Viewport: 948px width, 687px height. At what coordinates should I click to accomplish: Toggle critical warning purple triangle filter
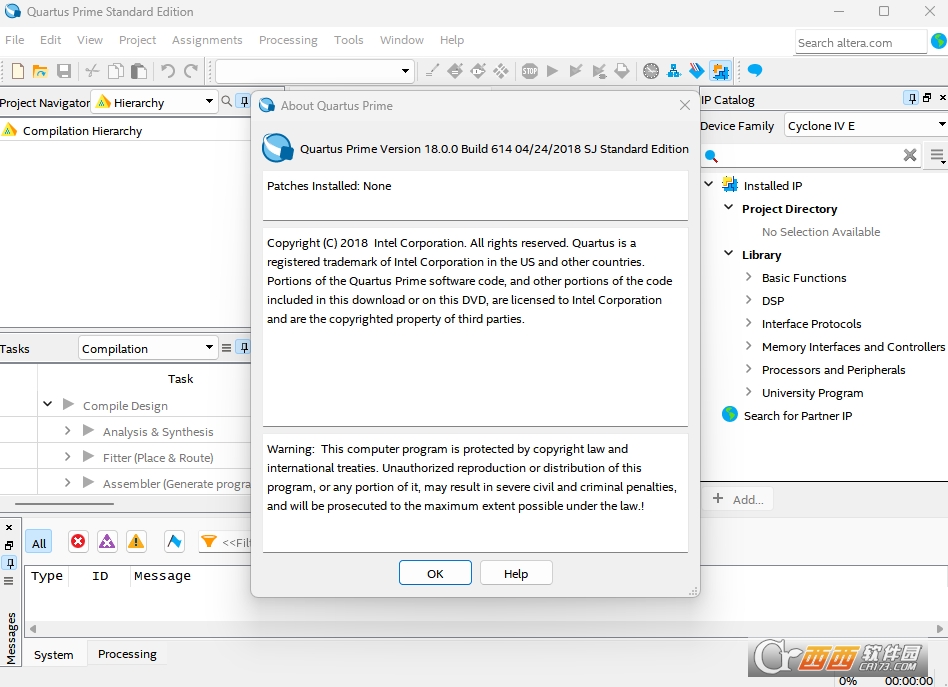[107, 541]
